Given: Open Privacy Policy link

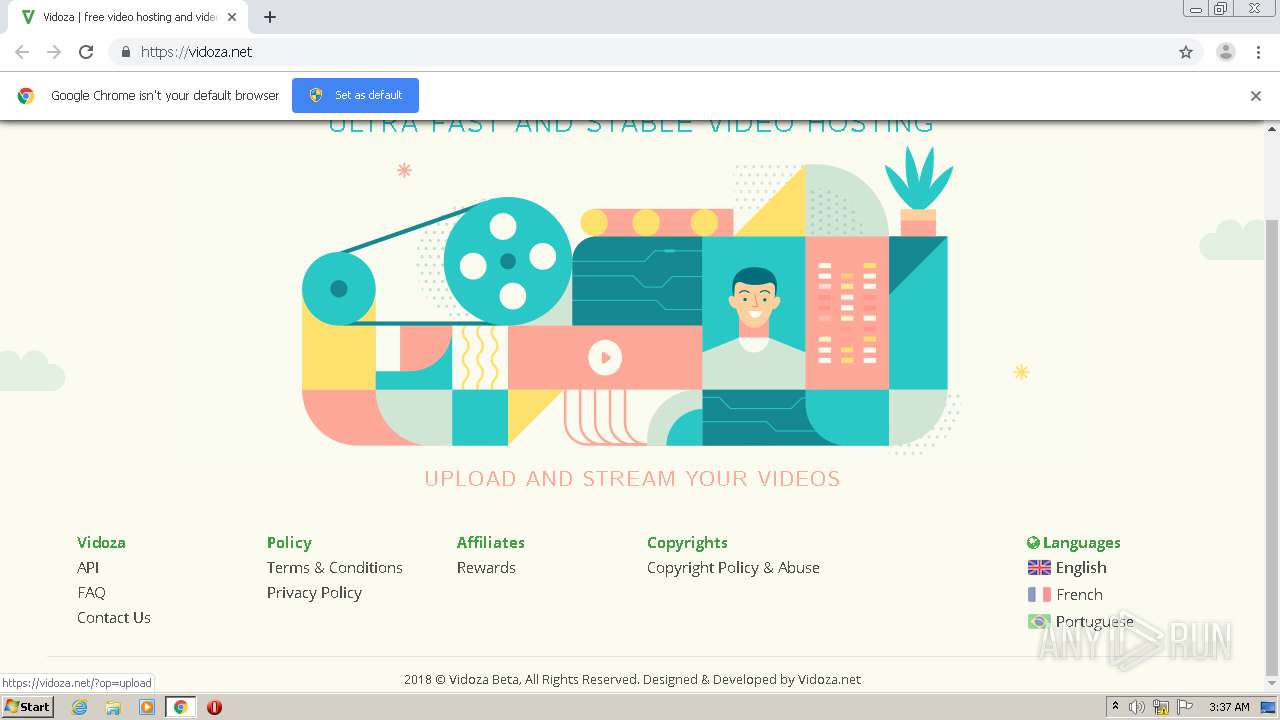Looking at the screenshot, I should [314, 592].
